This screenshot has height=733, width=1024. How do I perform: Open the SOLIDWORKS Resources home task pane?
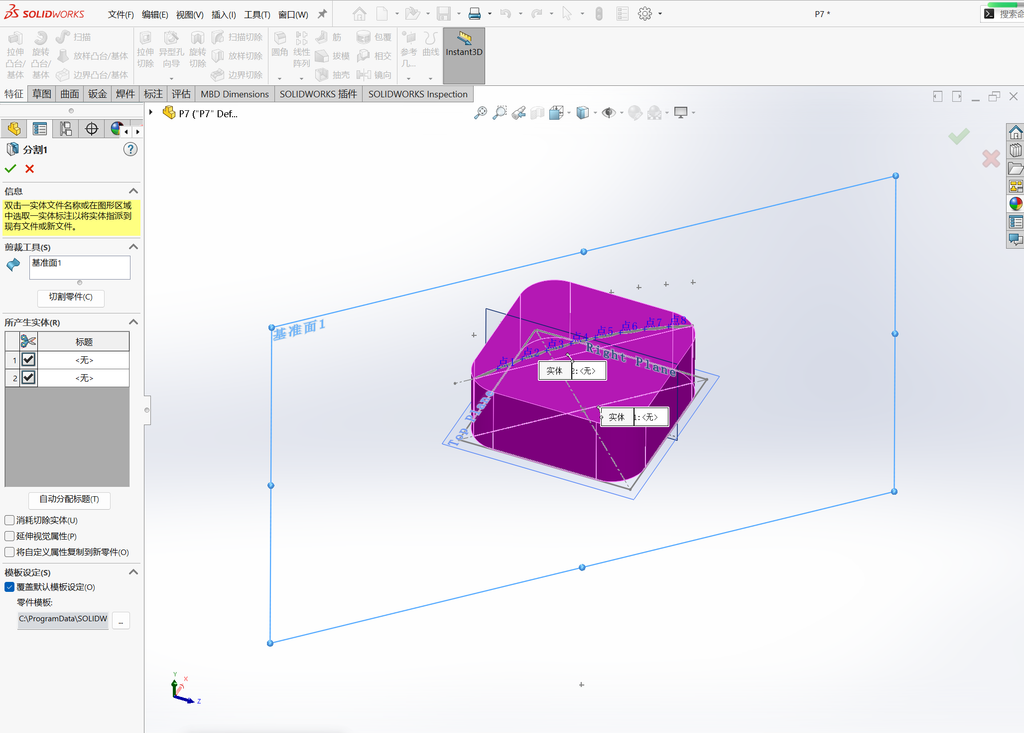(1016, 133)
